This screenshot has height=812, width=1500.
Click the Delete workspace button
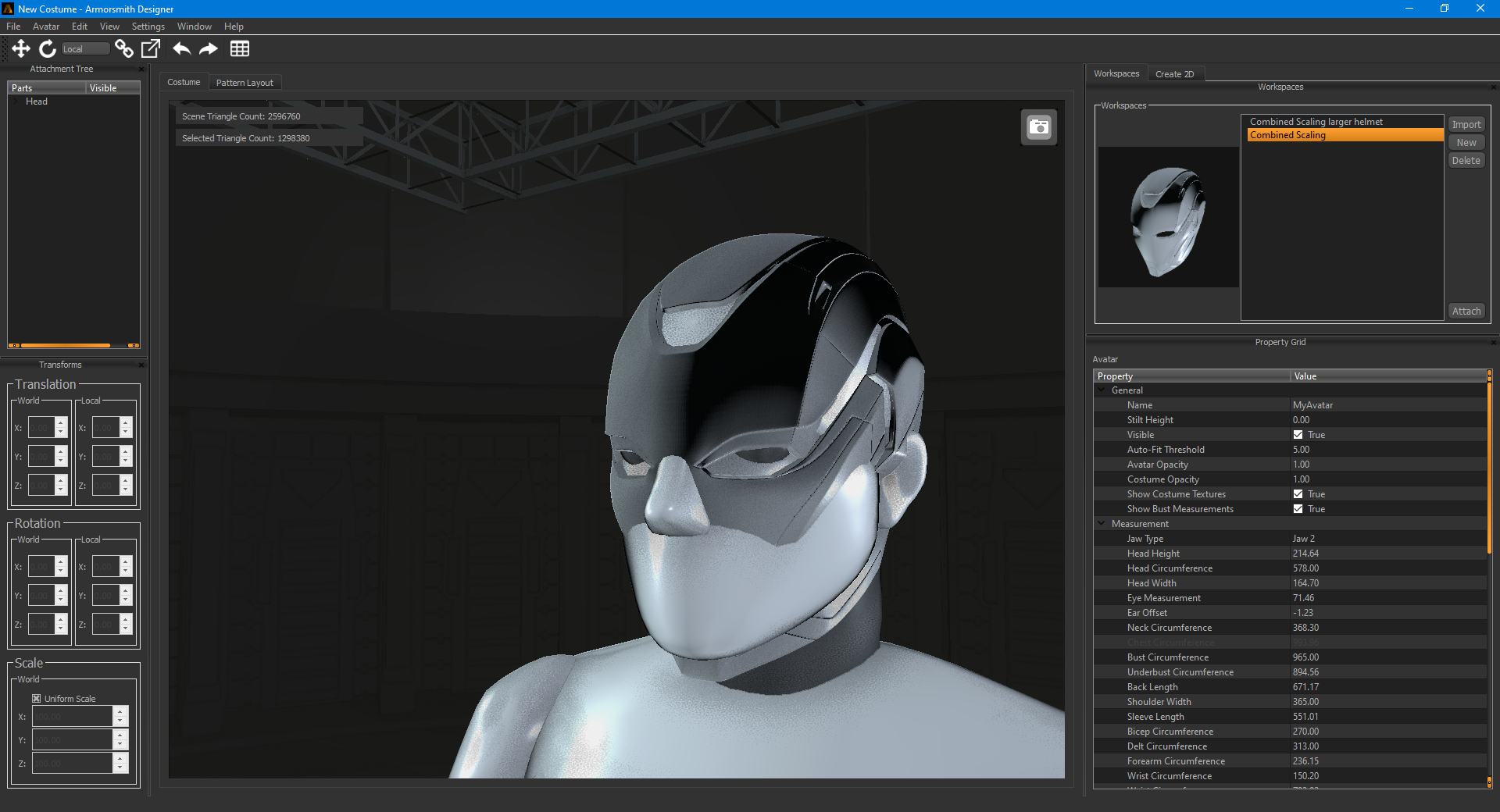pos(1466,160)
